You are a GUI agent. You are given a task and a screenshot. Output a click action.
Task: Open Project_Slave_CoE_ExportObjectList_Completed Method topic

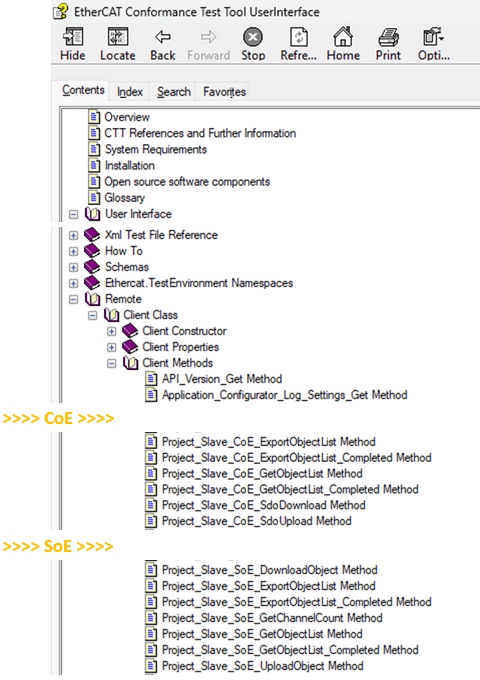coord(297,458)
